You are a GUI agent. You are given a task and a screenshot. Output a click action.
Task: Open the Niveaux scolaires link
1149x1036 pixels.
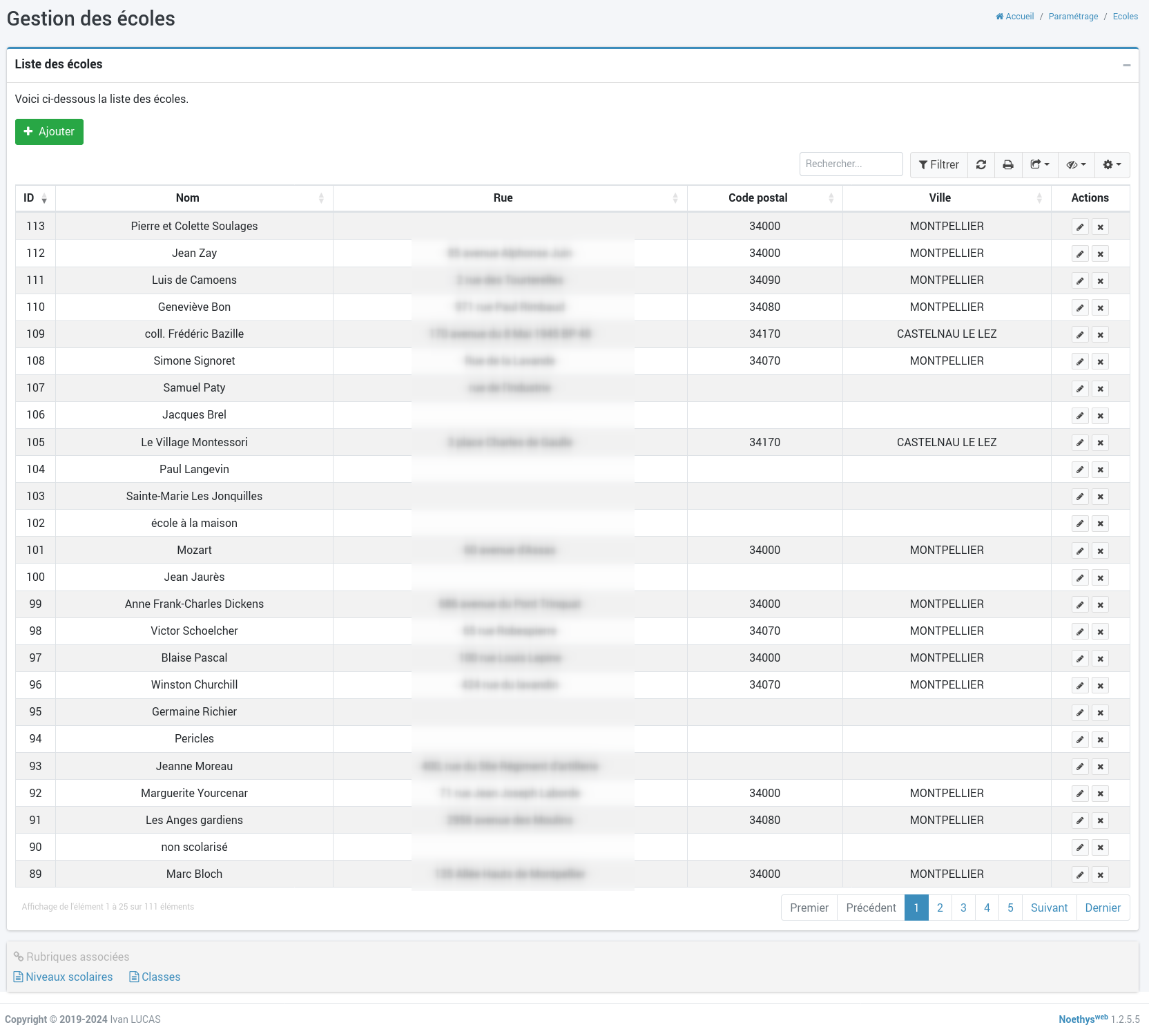69,977
